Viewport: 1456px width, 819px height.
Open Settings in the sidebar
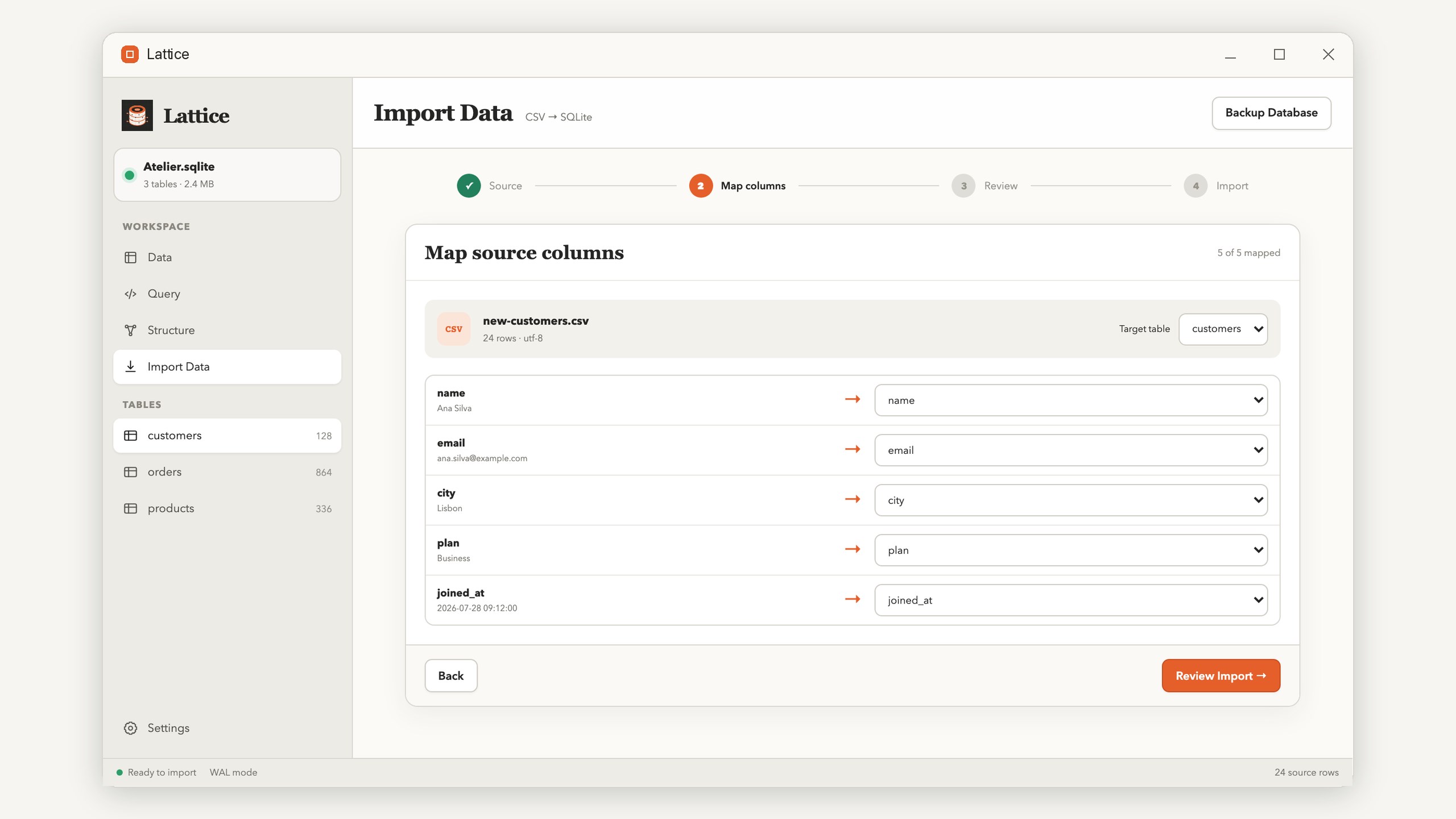[227, 728]
